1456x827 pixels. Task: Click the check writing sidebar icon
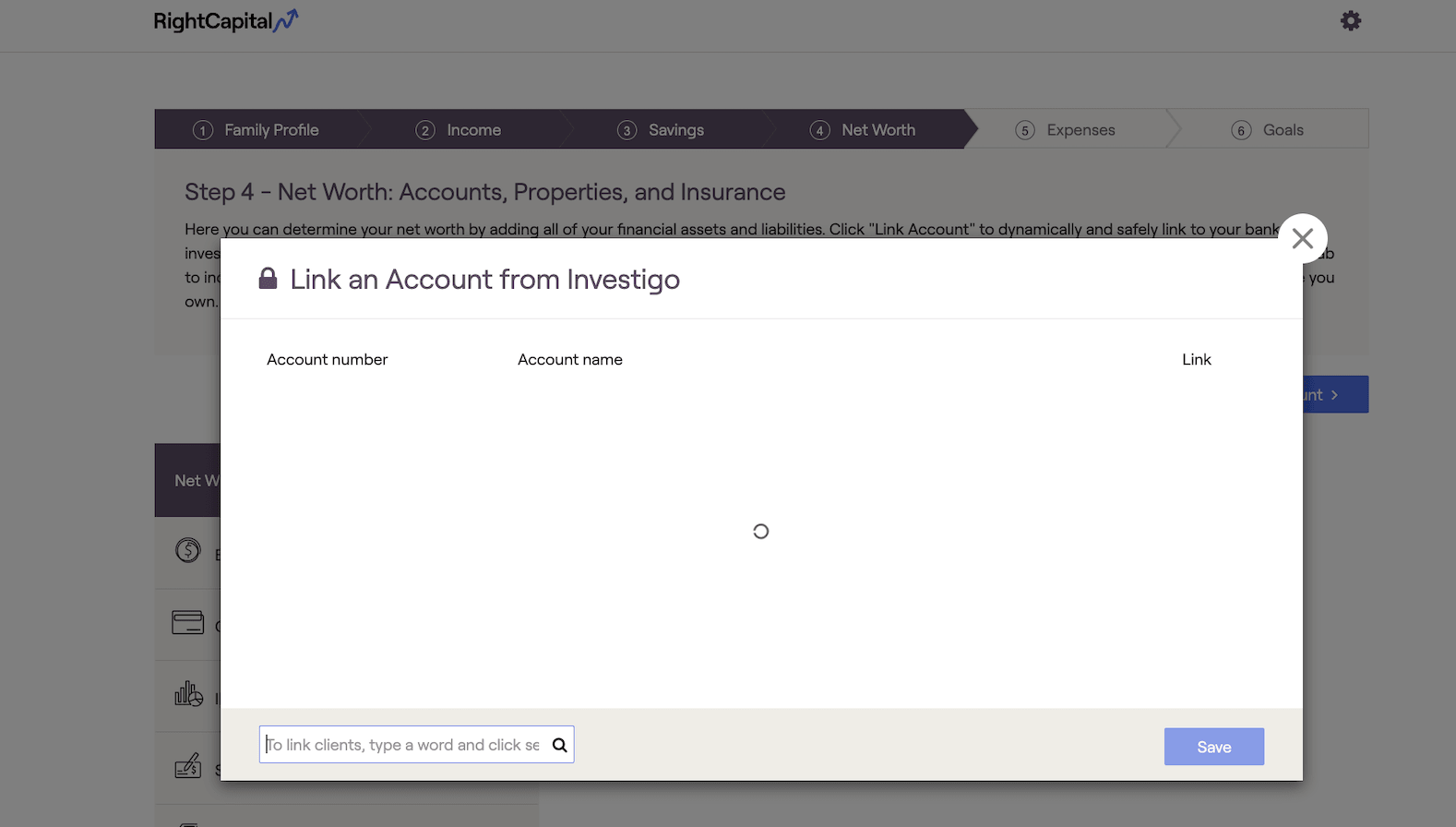click(x=188, y=765)
